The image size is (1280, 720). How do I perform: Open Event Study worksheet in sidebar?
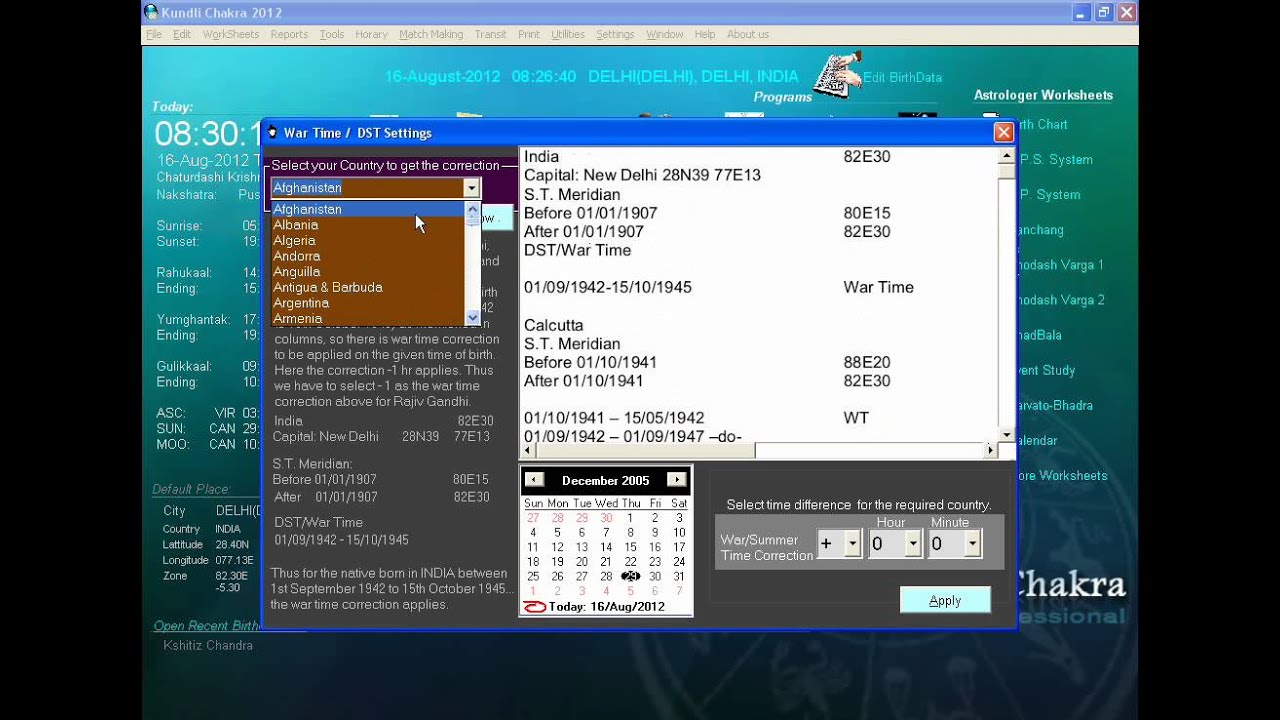[x=1045, y=370]
